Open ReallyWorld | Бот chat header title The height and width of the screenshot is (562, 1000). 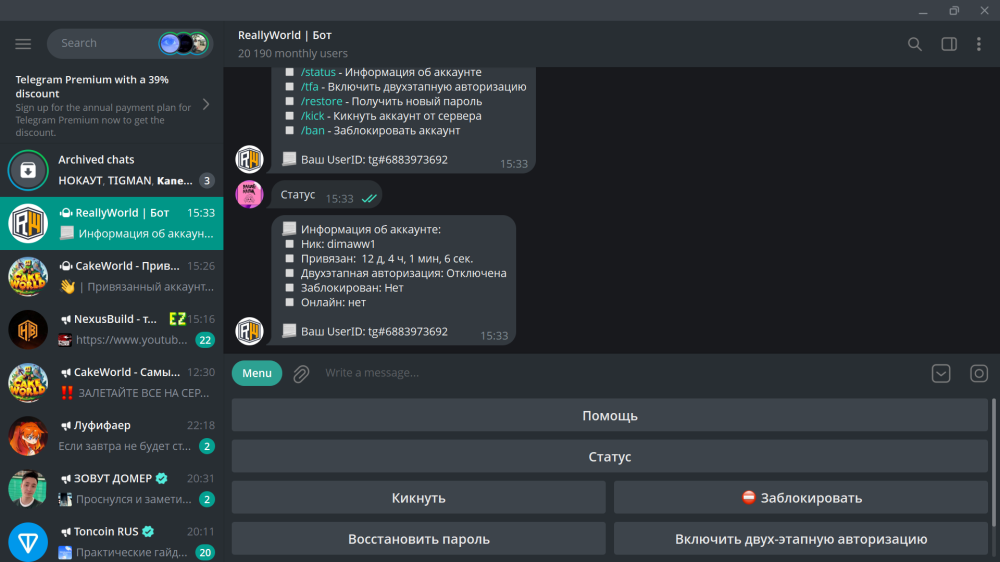[x=284, y=35]
